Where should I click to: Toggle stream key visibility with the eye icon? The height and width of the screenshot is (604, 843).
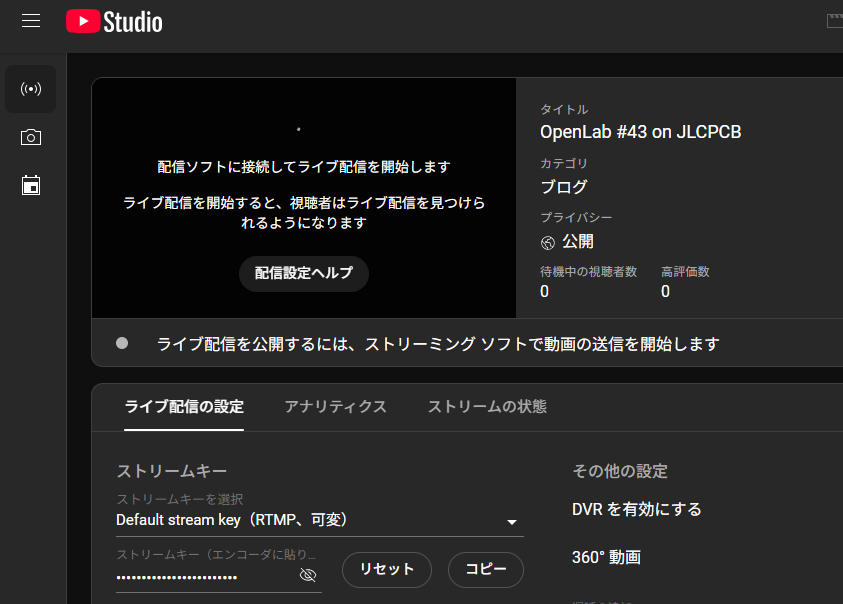(x=307, y=575)
